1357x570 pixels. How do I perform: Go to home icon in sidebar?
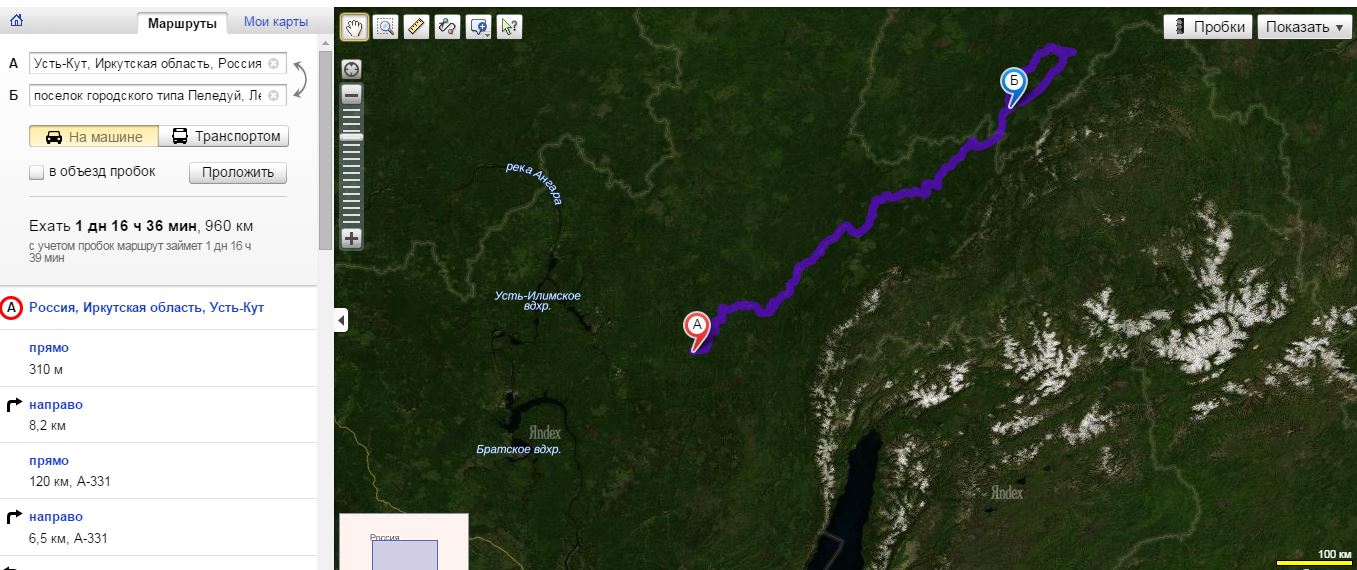pos(16,20)
